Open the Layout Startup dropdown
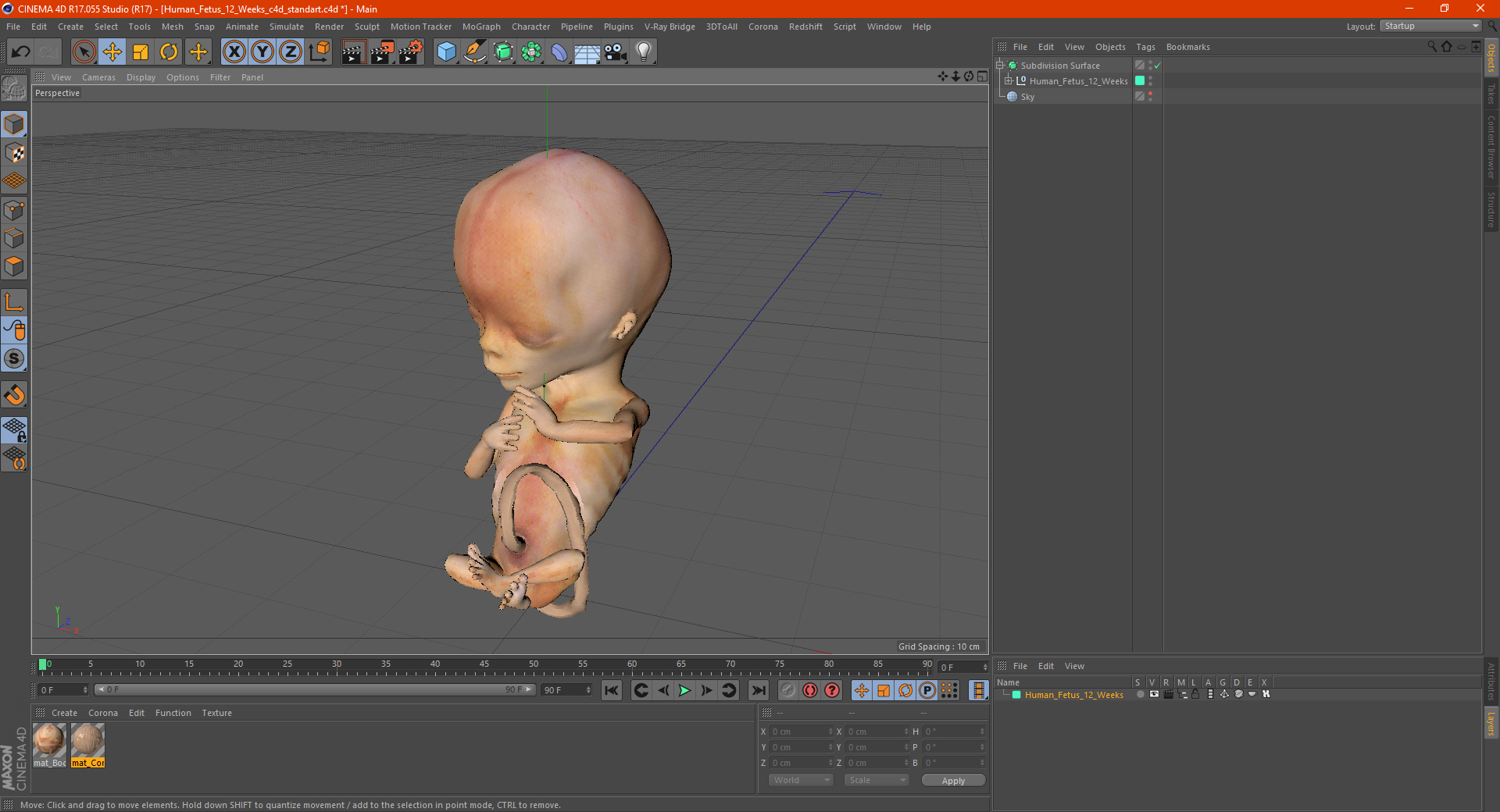The height and width of the screenshot is (812, 1500). 1431,26
